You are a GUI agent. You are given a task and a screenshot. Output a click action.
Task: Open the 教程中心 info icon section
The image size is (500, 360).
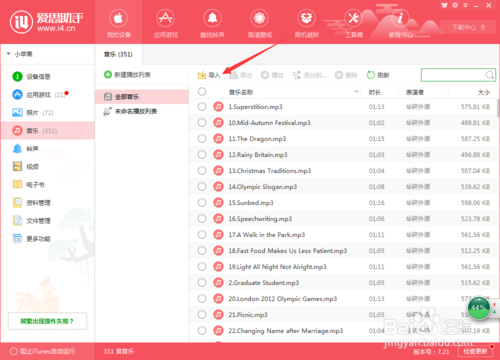pyautogui.click(x=400, y=19)
